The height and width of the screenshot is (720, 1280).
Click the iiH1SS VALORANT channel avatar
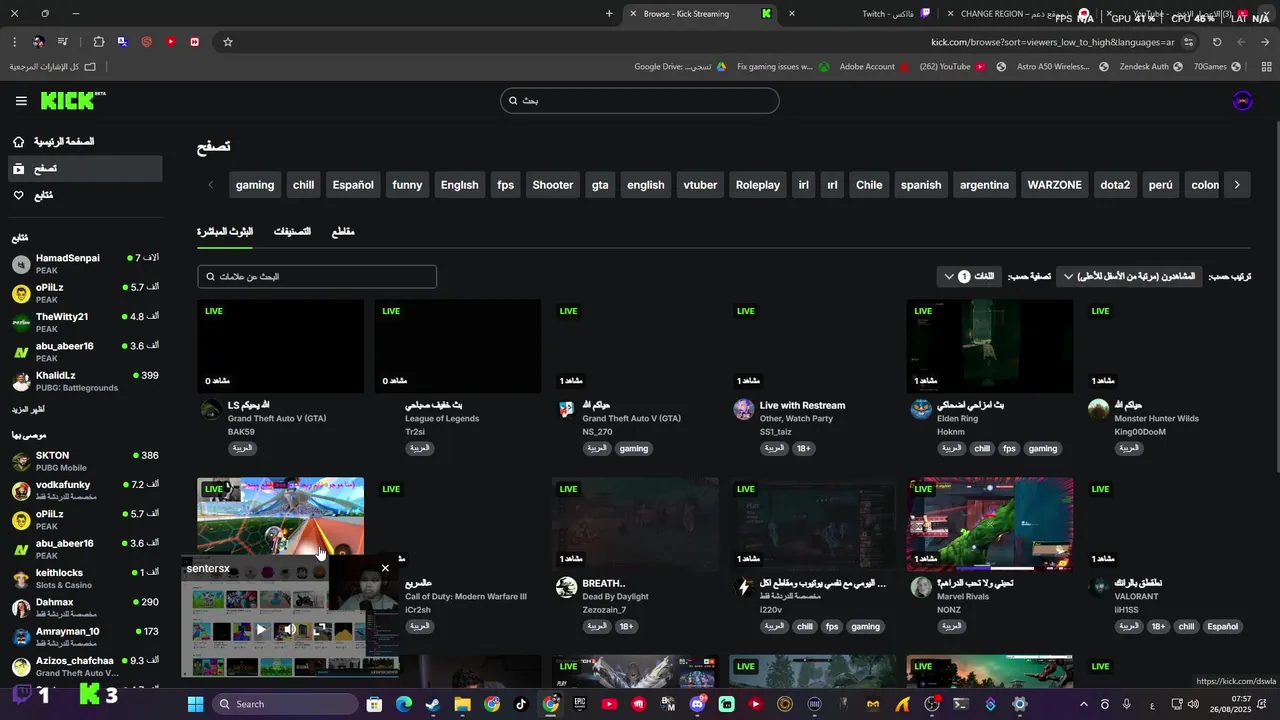(1098, 587)
